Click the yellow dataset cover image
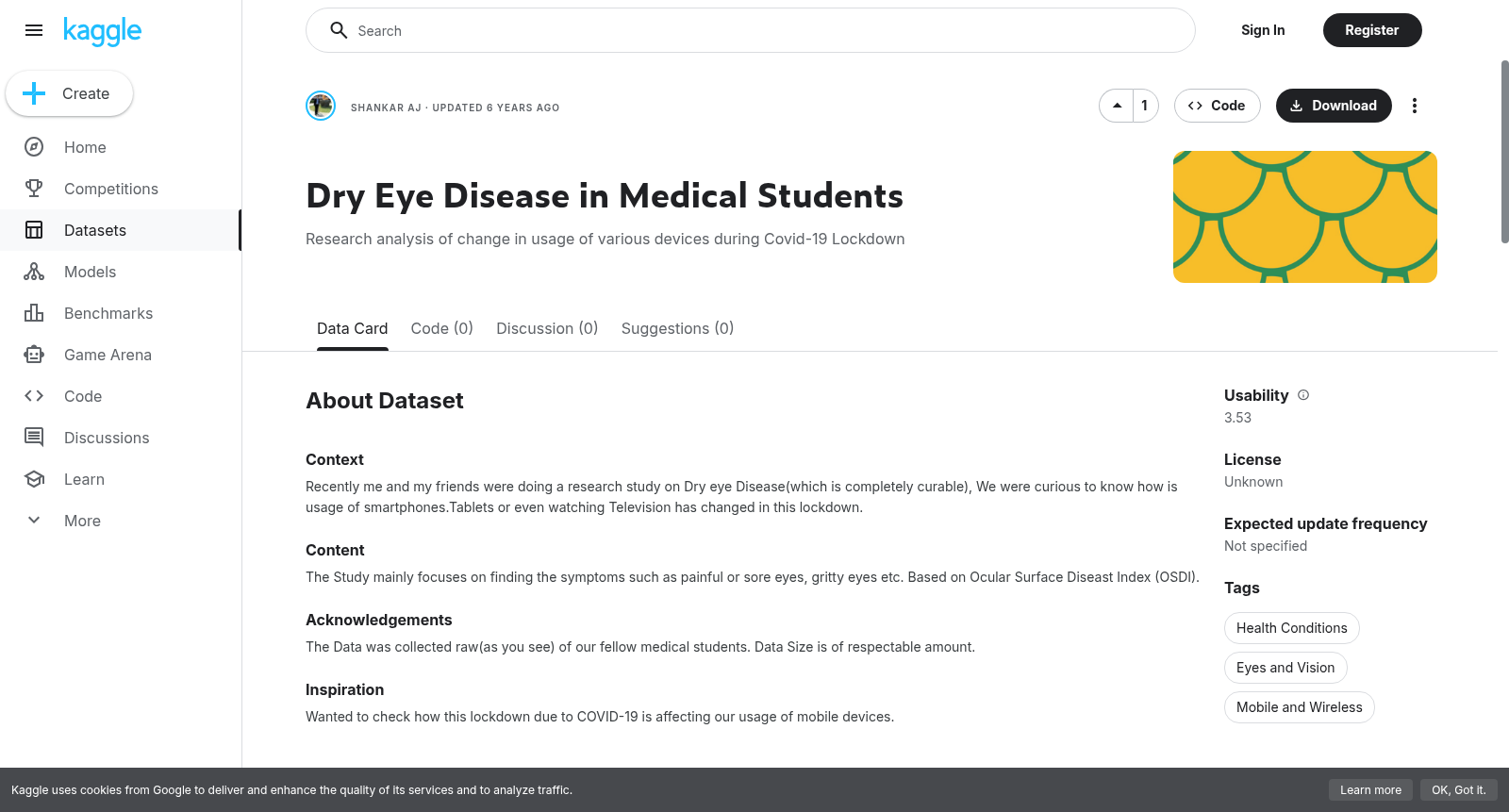 pyautogui.click(x=1305, y=217)
